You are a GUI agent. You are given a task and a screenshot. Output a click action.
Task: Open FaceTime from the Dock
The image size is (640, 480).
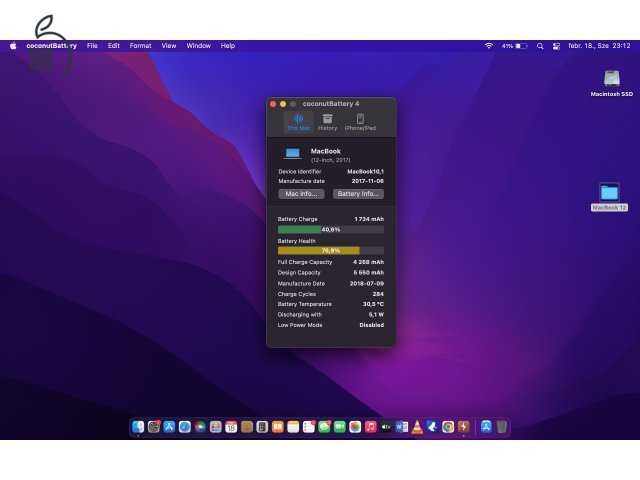[340, 427]
